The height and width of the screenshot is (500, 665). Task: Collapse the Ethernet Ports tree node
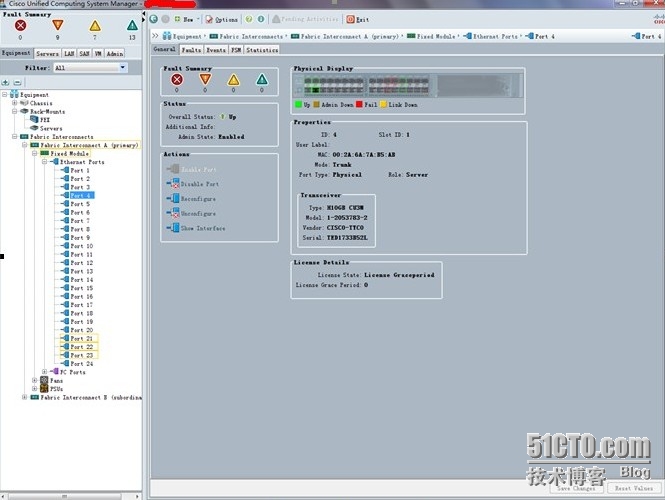pyautogui.click(x=45, y=162)
